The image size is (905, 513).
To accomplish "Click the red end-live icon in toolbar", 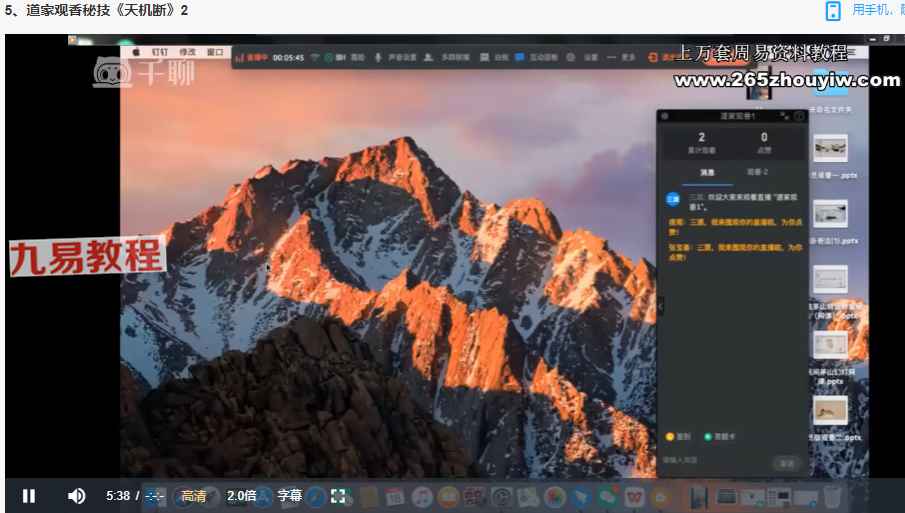I will [653, 57].
